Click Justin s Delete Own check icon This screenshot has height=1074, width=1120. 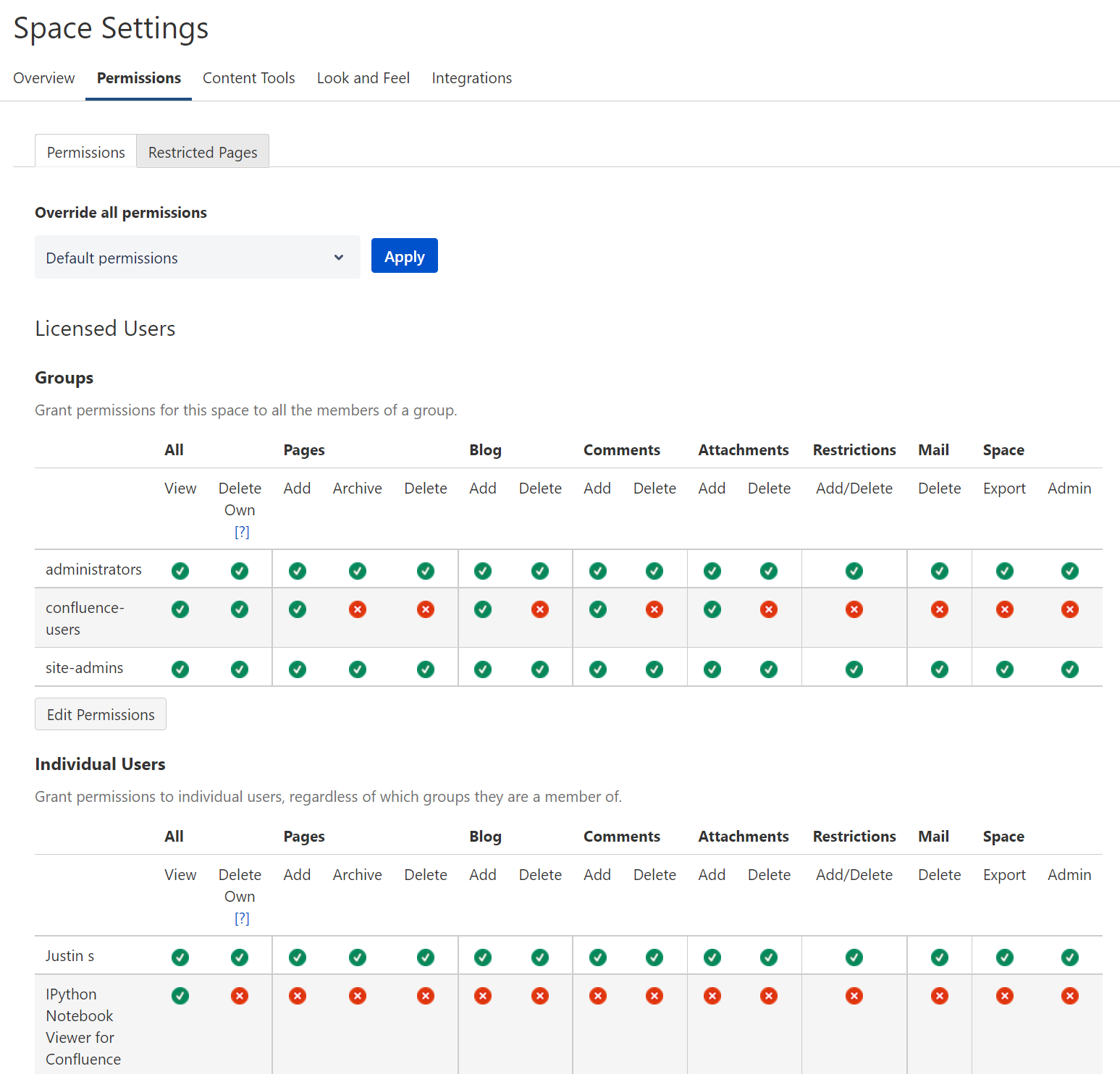click(240, 957)
